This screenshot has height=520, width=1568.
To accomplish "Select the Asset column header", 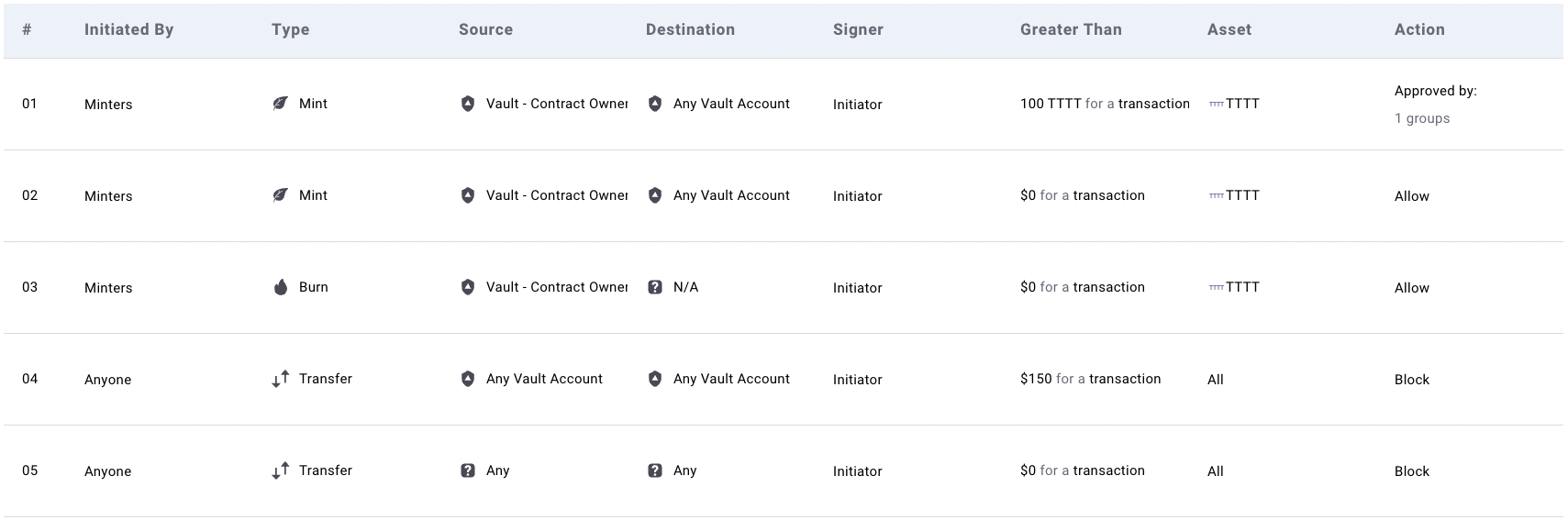I will (1229, 29).
